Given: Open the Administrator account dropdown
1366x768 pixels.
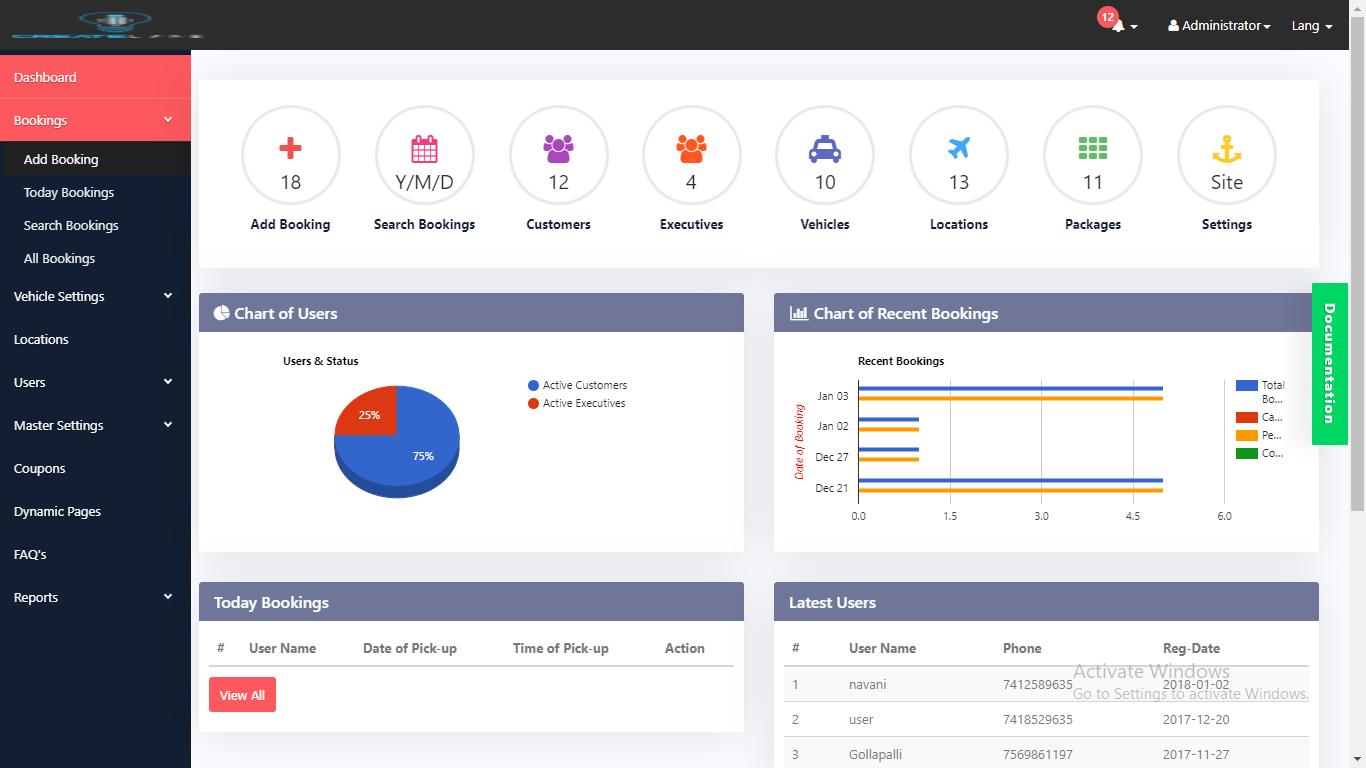Looking at the screenshot, I should coord(1219,26).
